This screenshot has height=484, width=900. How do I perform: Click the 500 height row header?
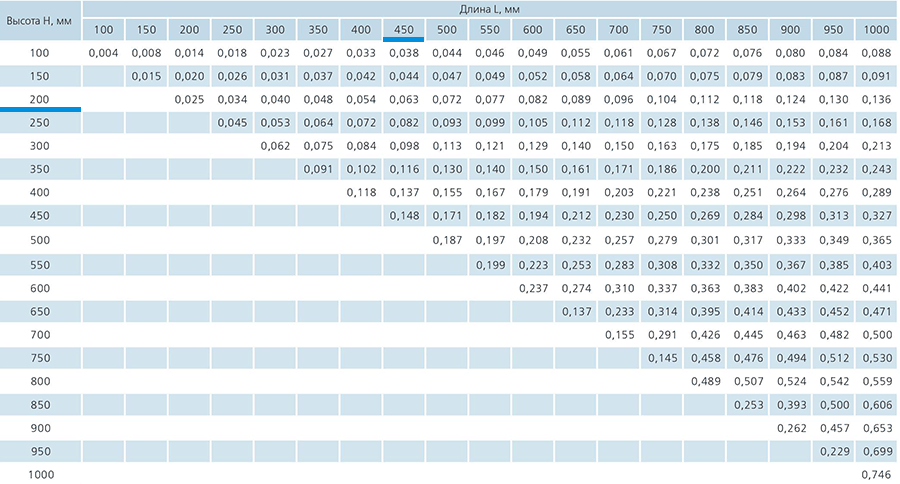[40, 240]
